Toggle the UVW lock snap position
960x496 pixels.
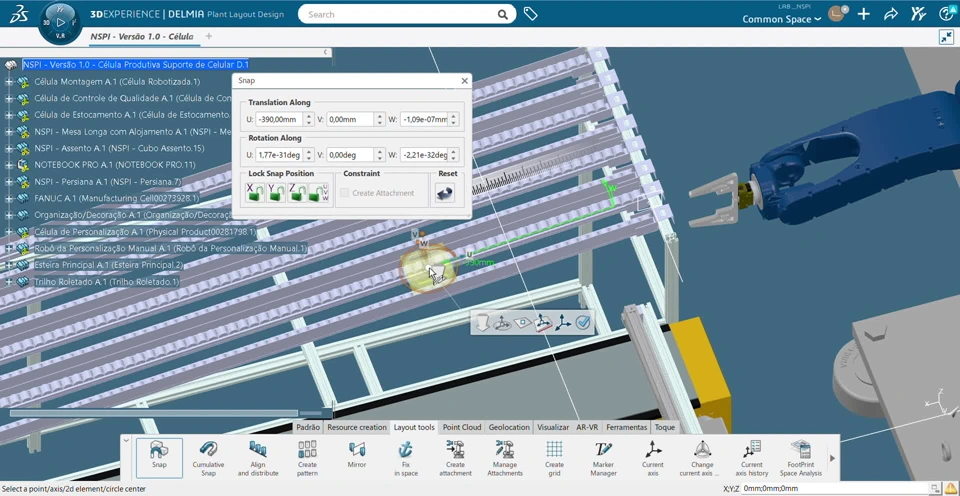(x=320, y=193)
